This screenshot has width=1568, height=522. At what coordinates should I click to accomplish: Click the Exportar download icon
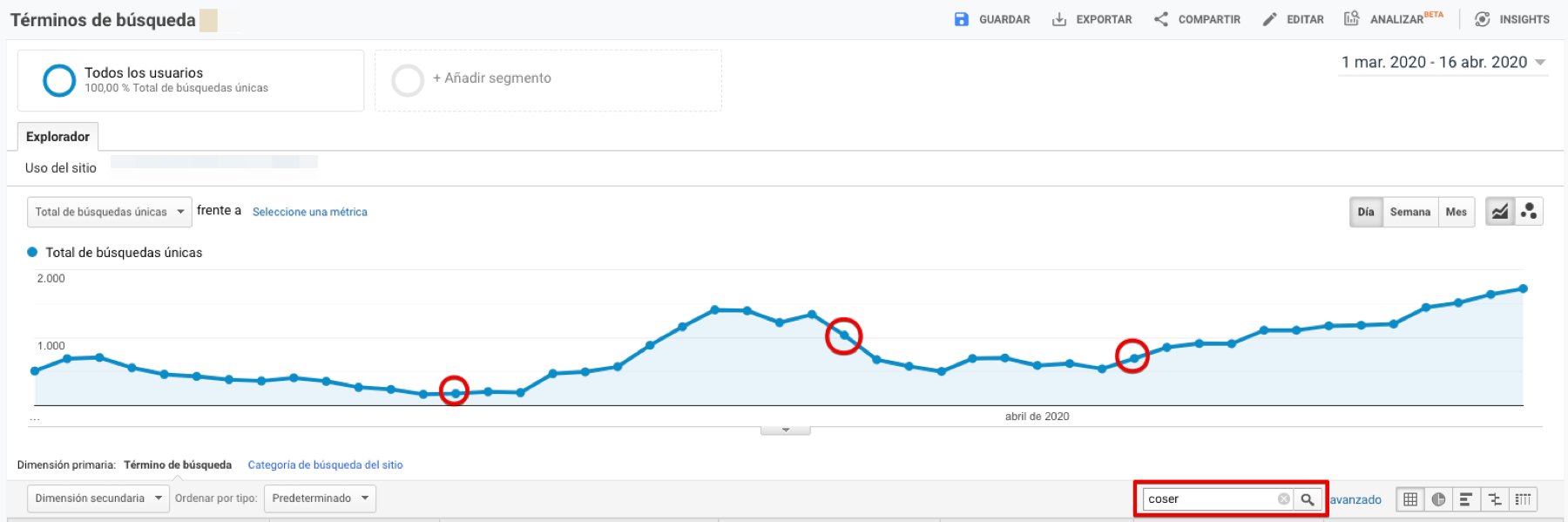click(1059, 19)
